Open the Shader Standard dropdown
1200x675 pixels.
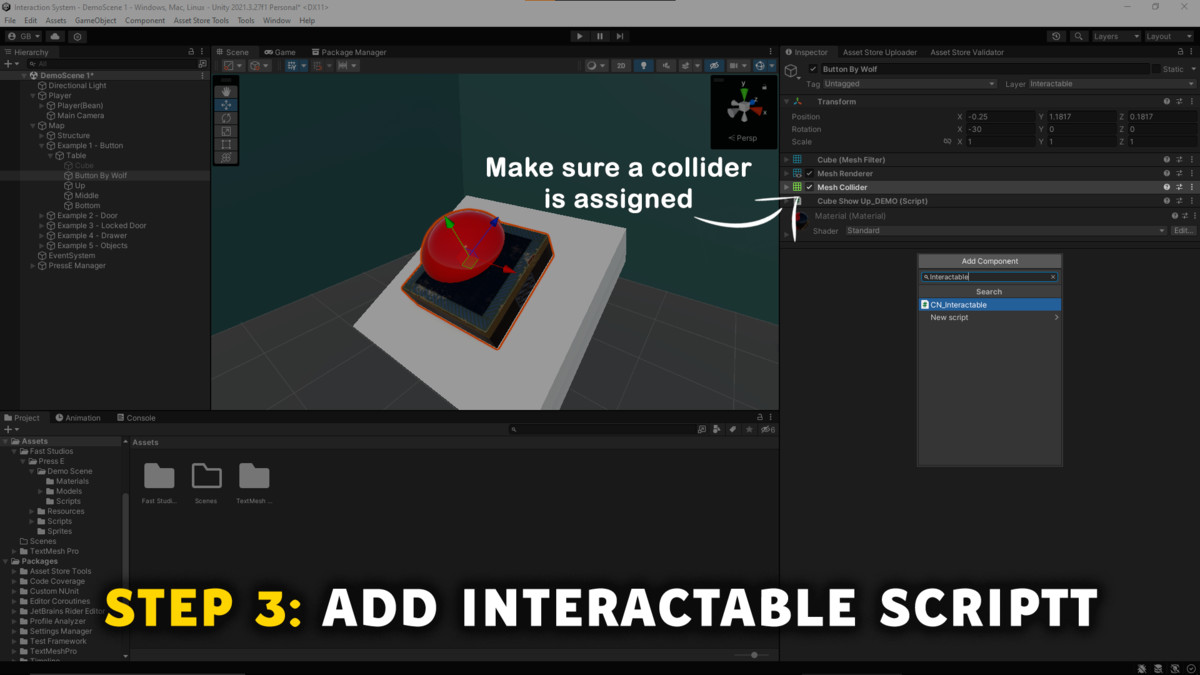[1005, 231]
